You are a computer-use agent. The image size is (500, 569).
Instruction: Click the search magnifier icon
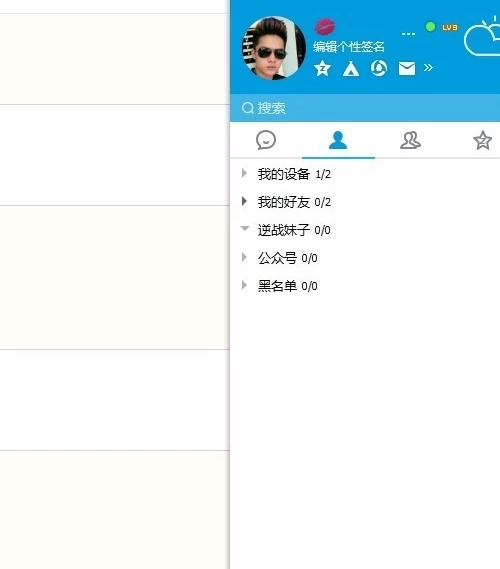(x=248, y=108)
